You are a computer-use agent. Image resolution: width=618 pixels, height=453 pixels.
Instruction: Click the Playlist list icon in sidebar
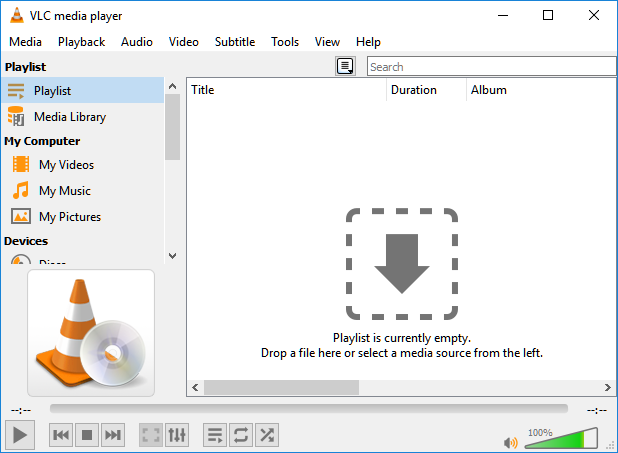[16, 91]
